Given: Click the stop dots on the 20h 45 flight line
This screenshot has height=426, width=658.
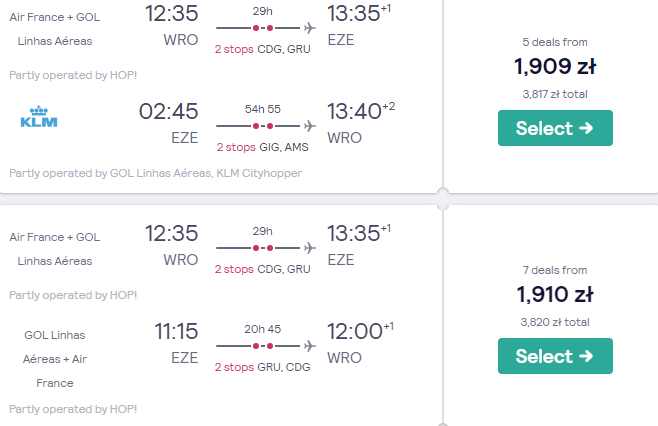Looking at the screenshot, I should click(263, 346).
